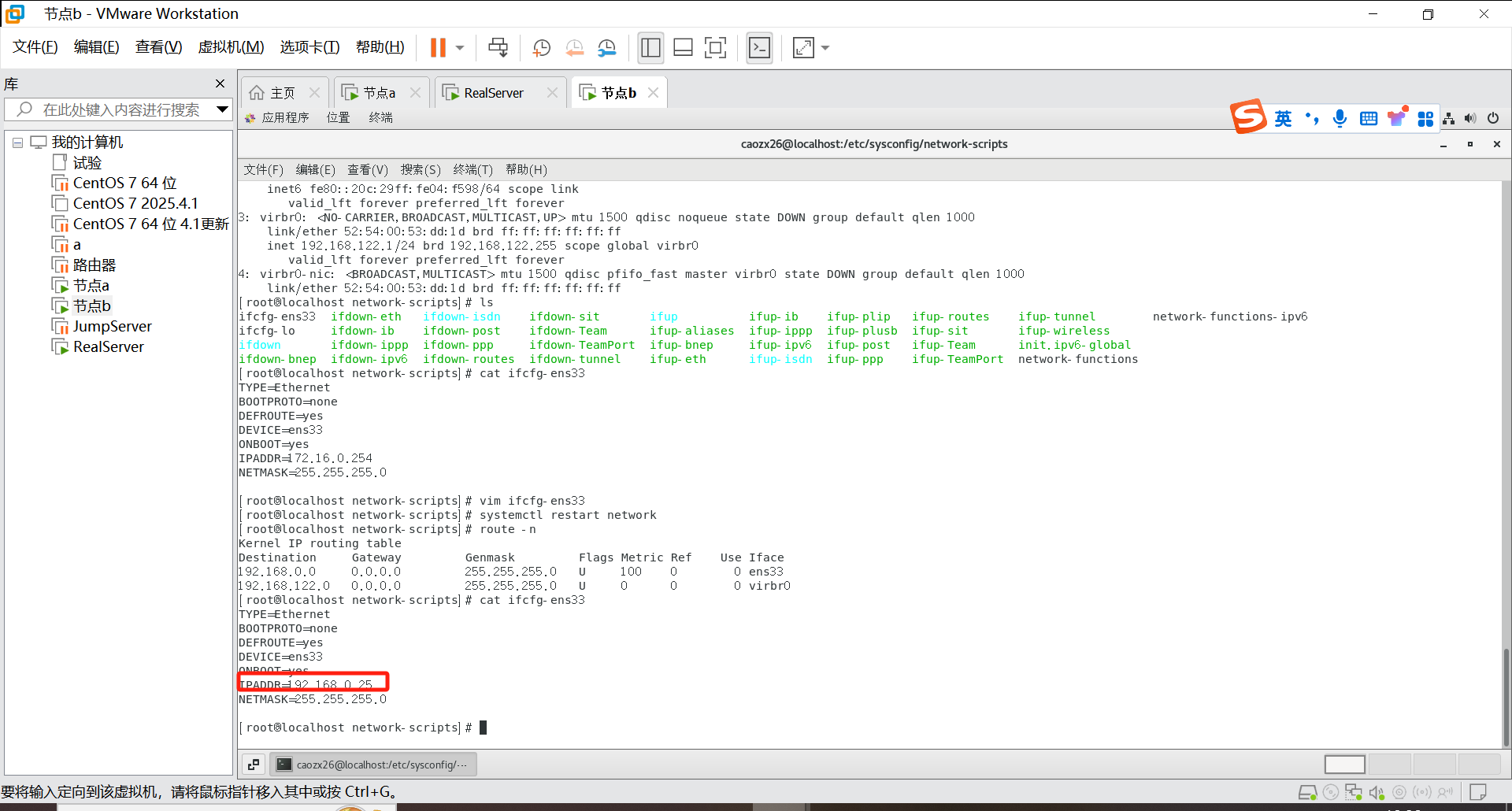Open the 查看(V) menu in VMware
Viewport: 1512px width, 811px height.
[158, 47]
